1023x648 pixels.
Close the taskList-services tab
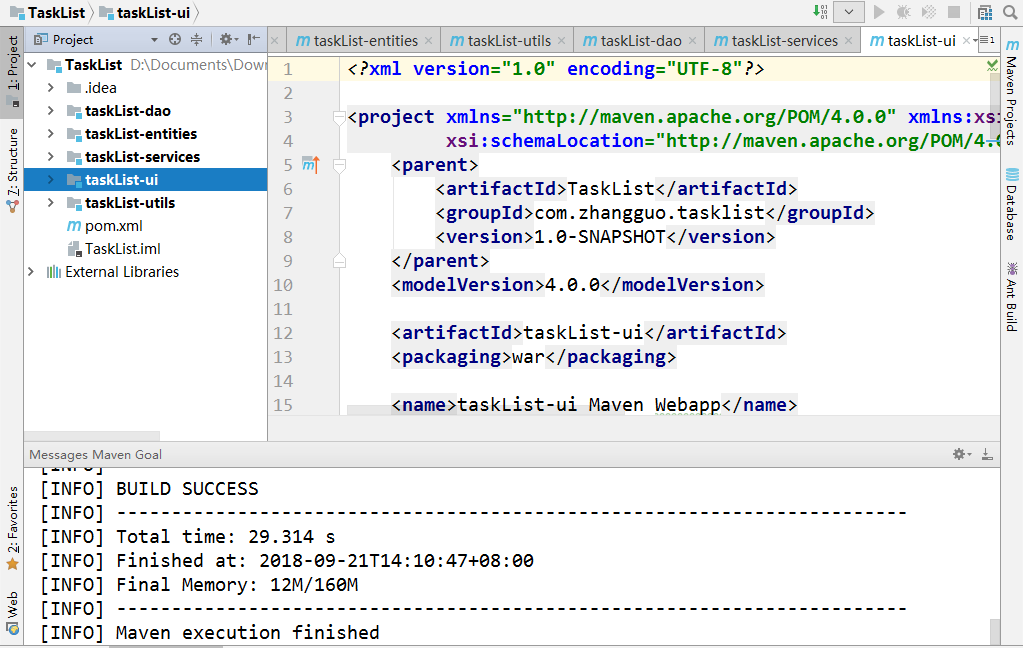click(849, 40)
